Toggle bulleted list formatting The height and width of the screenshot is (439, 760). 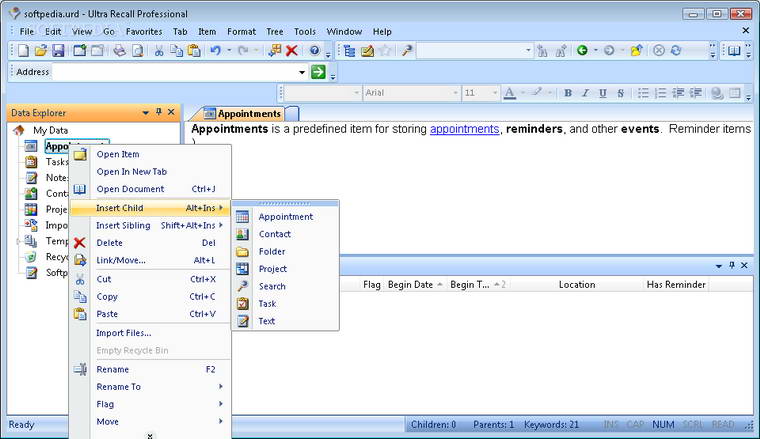point(643,93)
